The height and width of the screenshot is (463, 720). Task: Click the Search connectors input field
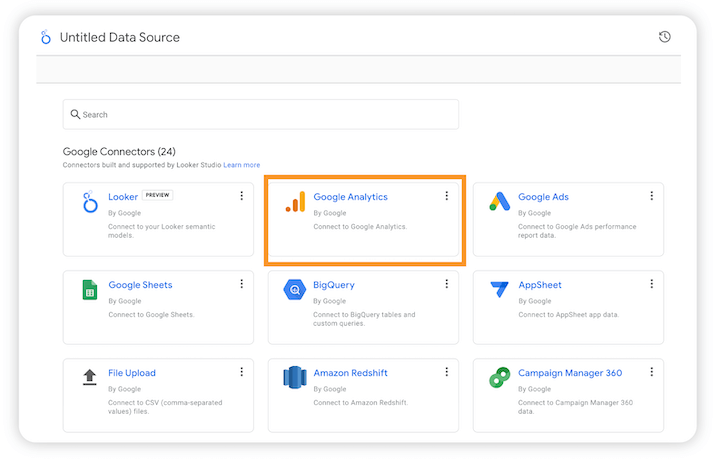click(260, 115)
